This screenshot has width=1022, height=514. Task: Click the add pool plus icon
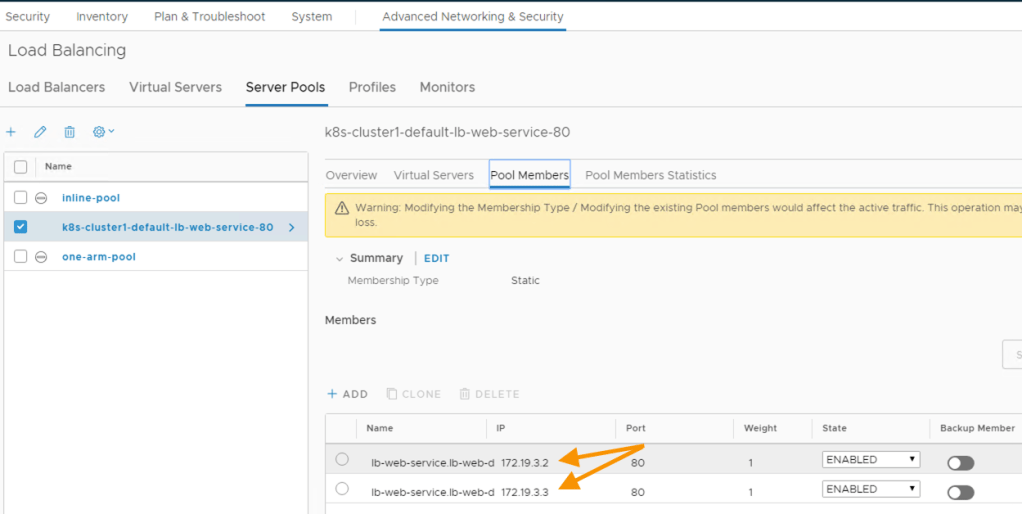point(11,132)
